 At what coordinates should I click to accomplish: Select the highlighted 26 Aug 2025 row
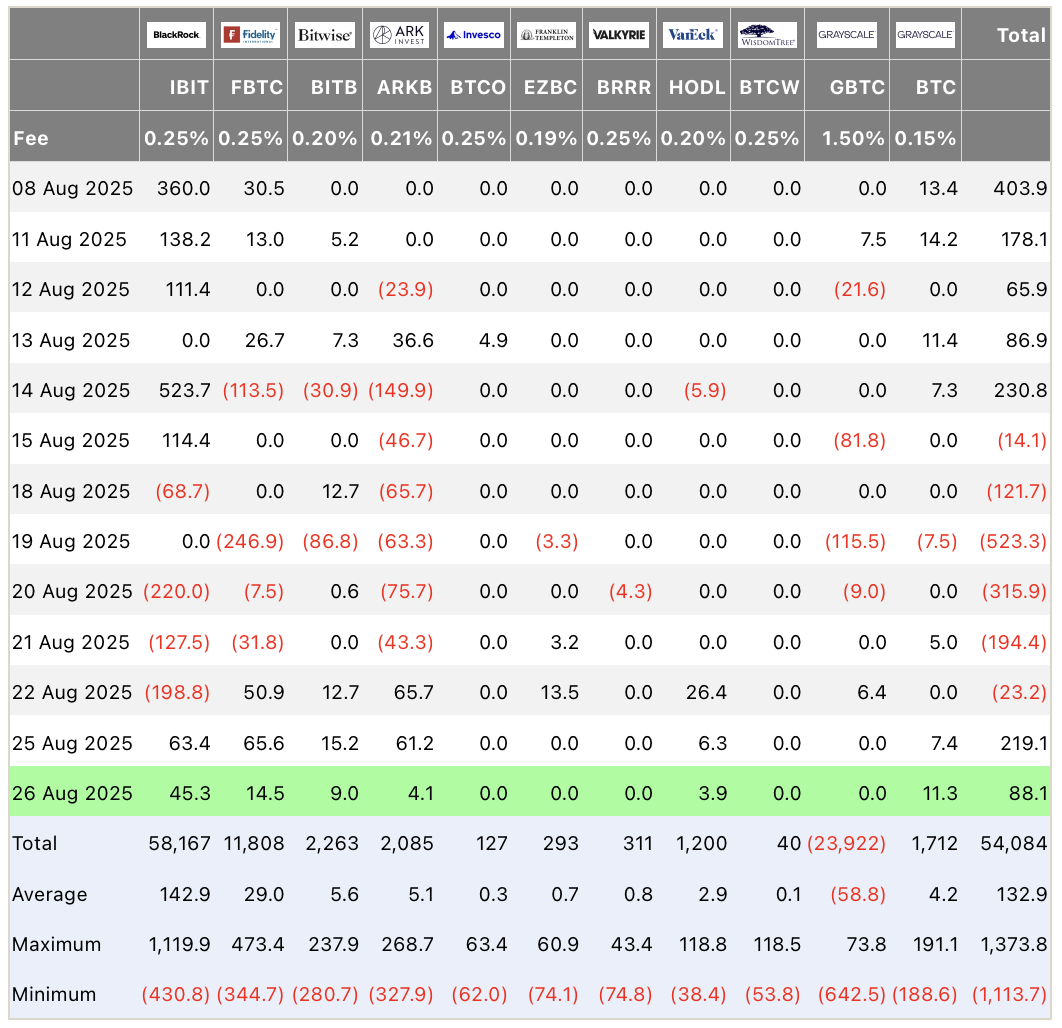pyautogui.click(x=530, y=792)
